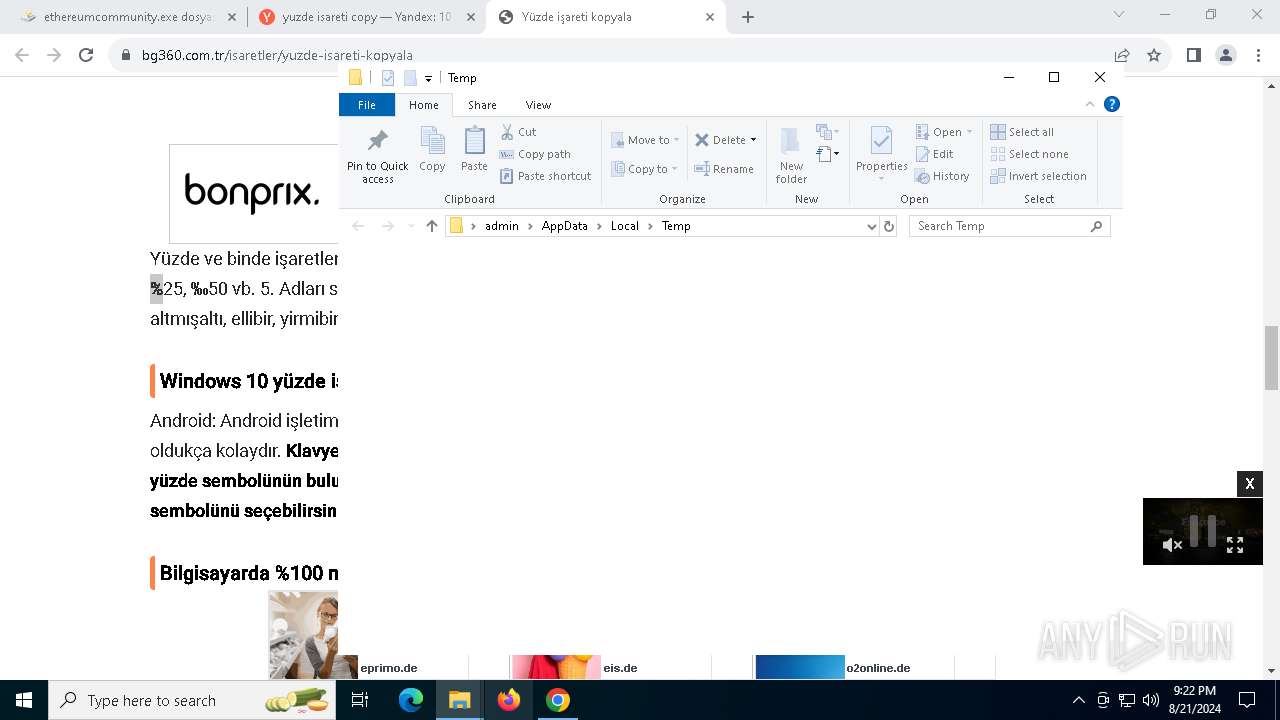
Task: Switch to the View ribbon tab
Action: [538, 105]
